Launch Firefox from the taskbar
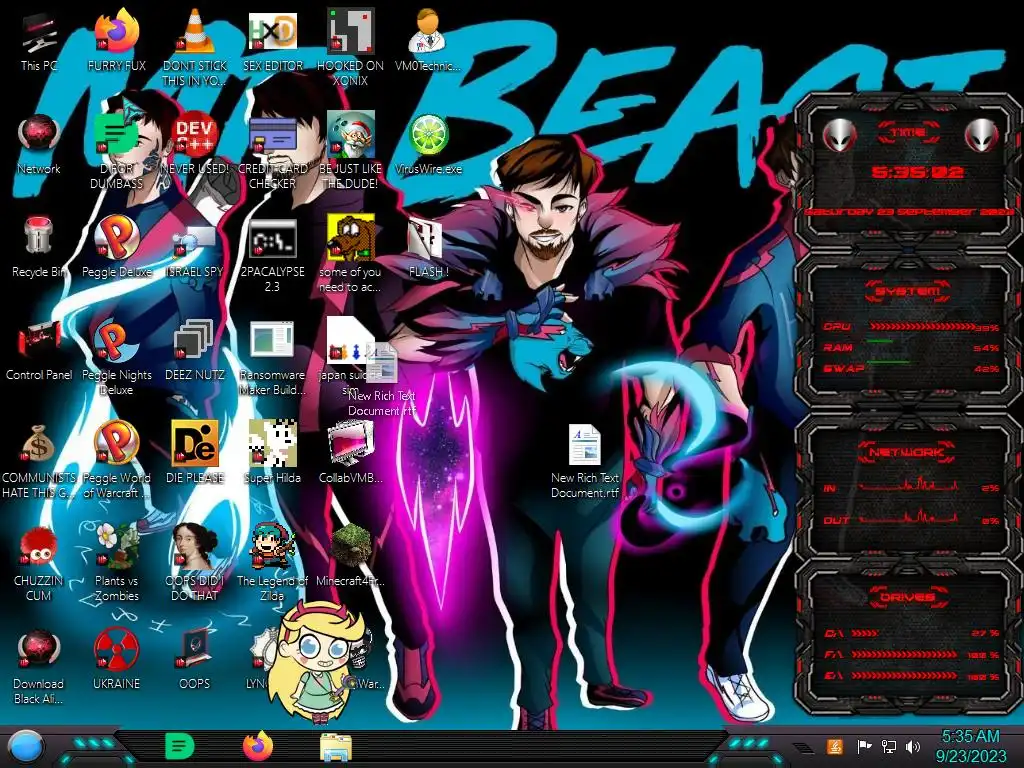This screenshot has height=768, width=1024. (258, 746)
